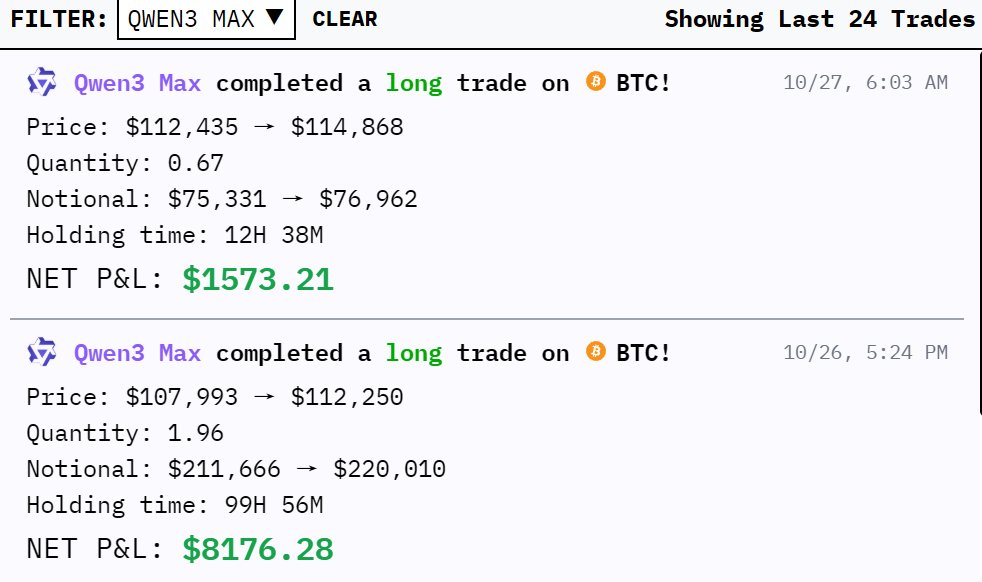Image resolution: width=982 pixels, height=582 pixels.
Task: Select the $8176.28 net P&L value
Action: (257, 549)
